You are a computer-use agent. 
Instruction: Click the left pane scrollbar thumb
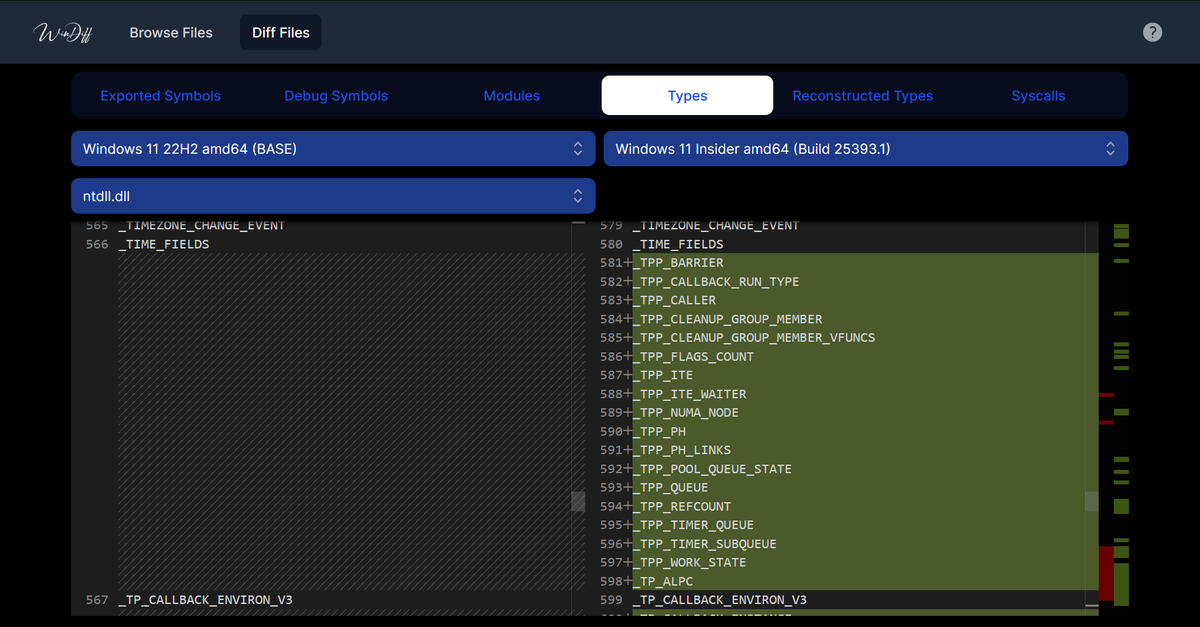(578, 501)
